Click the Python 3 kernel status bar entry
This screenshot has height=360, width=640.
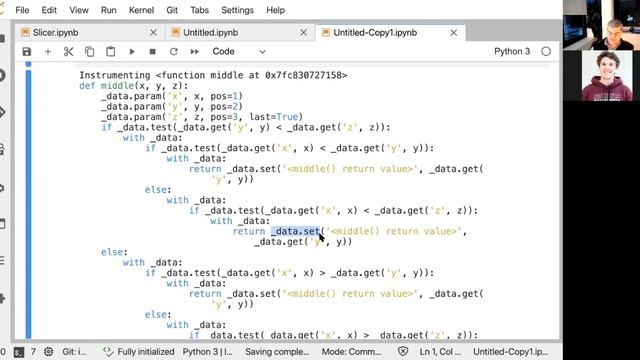(207, 352)
